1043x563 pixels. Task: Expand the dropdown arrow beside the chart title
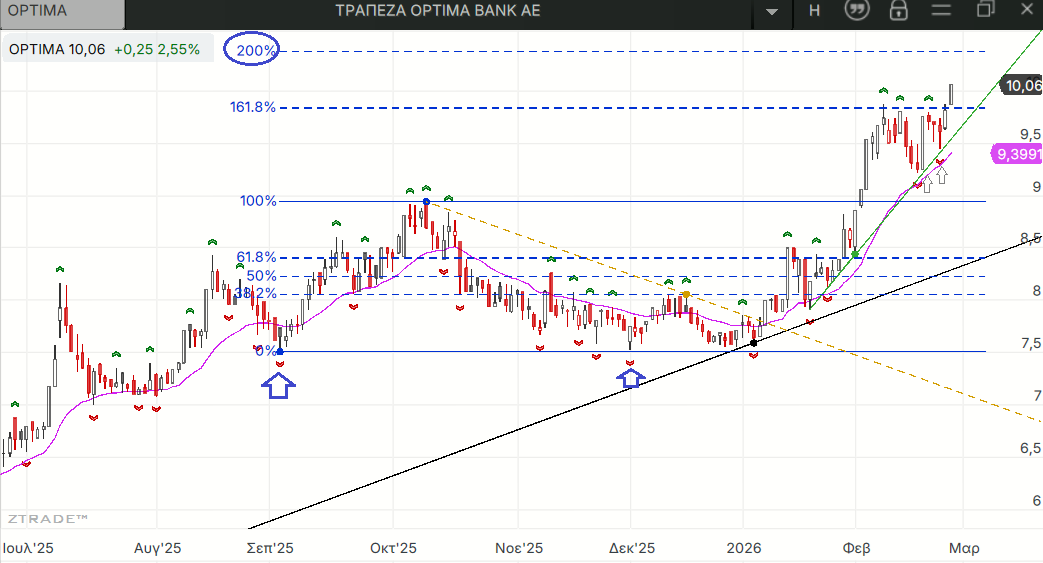tap(771, 12)
